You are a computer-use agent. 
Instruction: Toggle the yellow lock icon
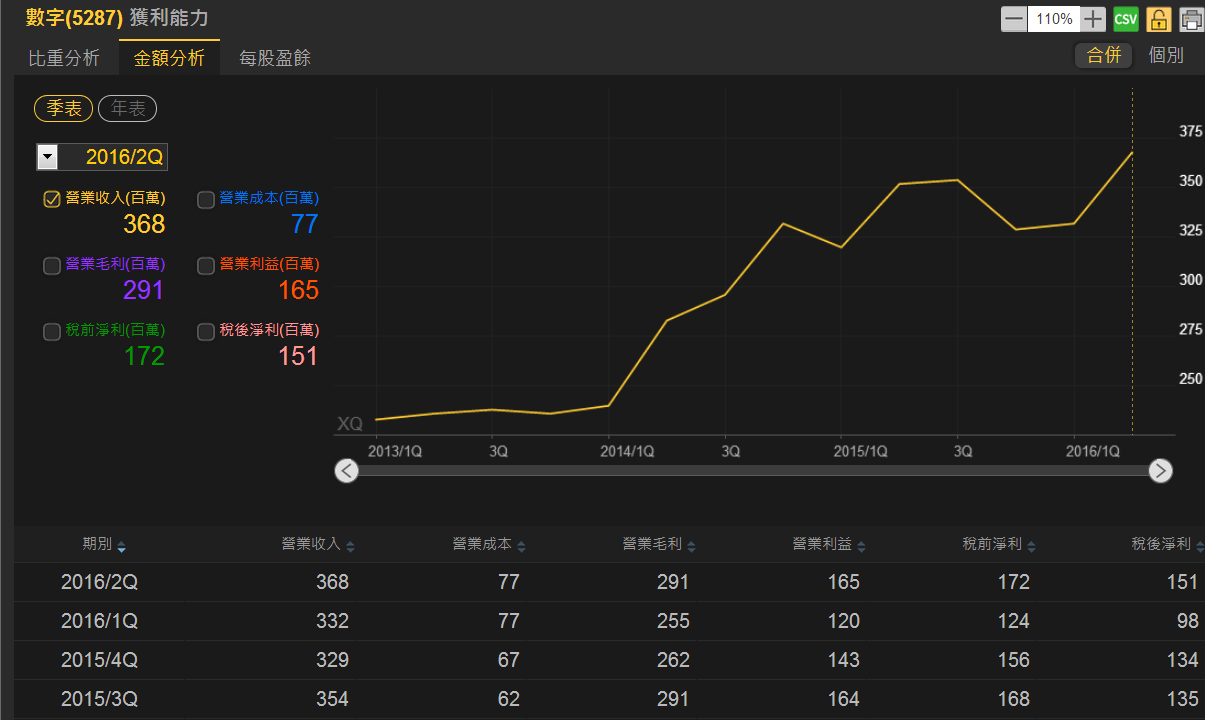pos(1158,19)
